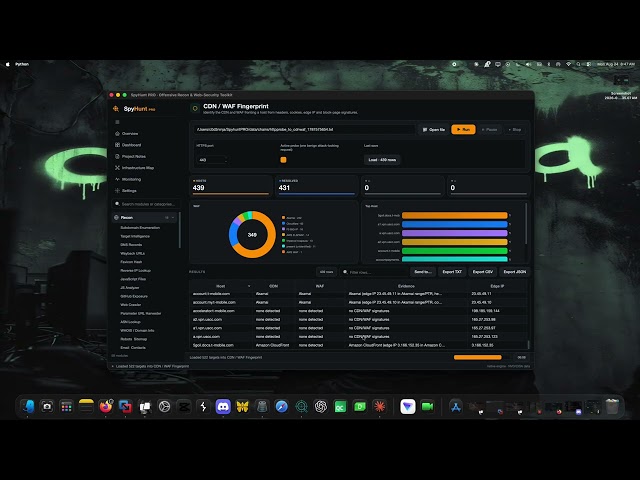Select the Amazon CloudFront result row
The height and width of the screenshot is (480, 640).
[x=358, y=345]
